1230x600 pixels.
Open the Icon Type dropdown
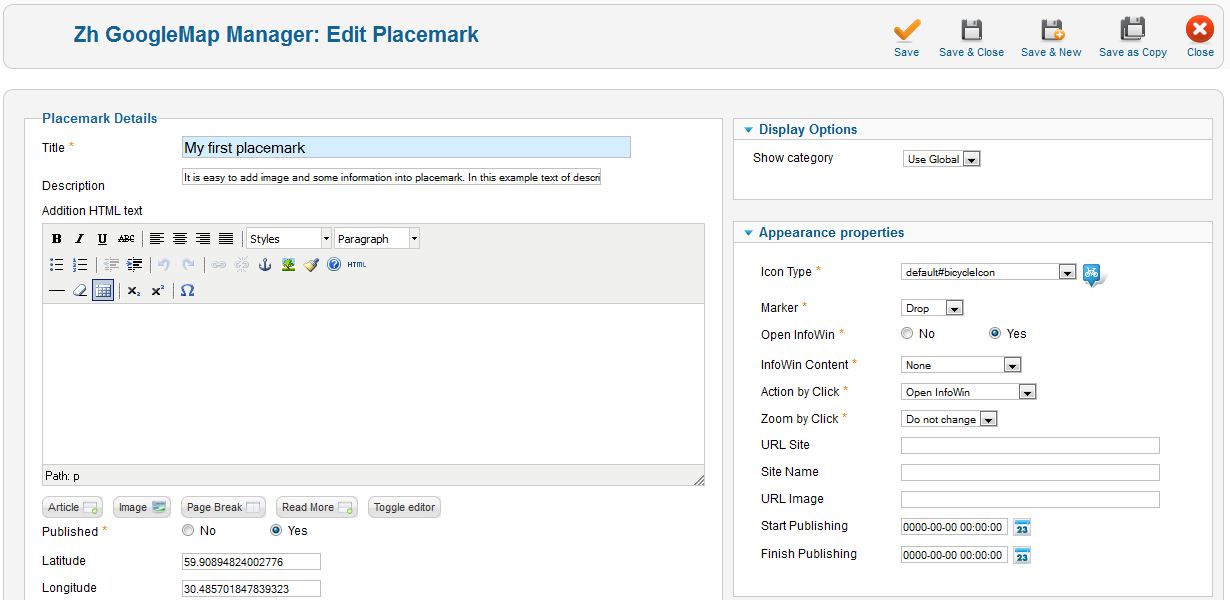pos(1067,272)
